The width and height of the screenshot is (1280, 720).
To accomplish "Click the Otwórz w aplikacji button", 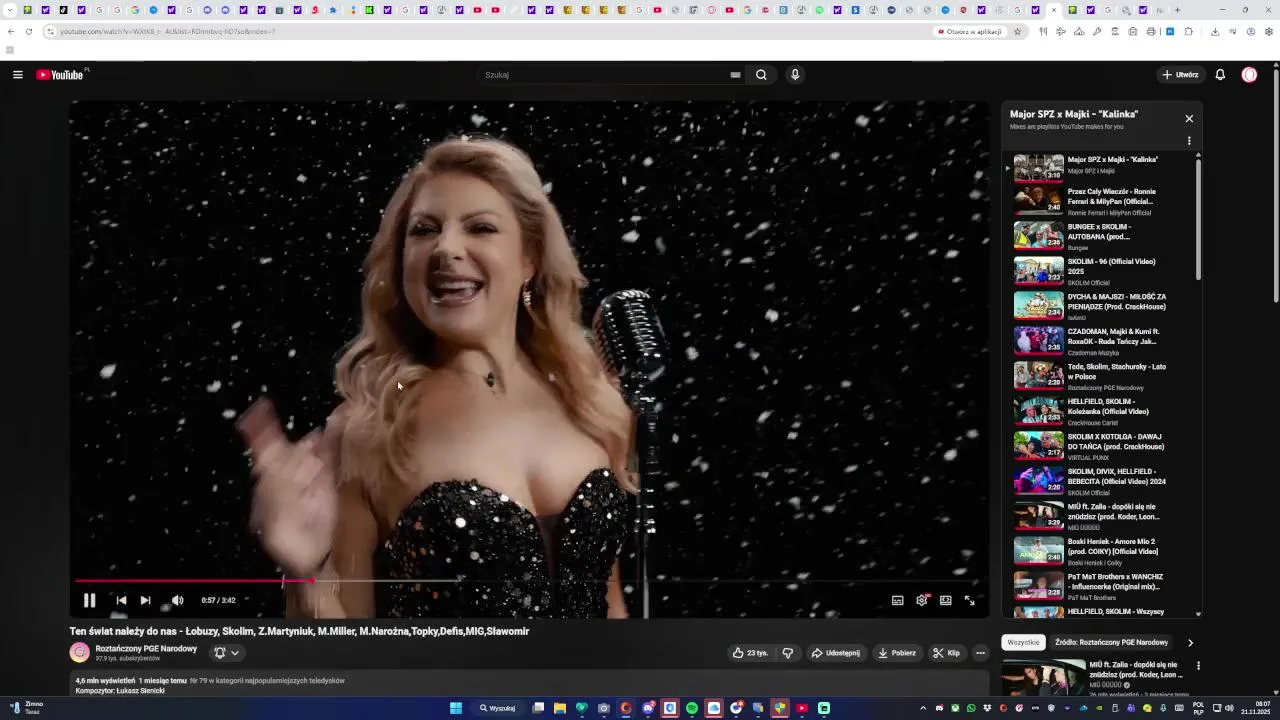I will coord(969,31).
